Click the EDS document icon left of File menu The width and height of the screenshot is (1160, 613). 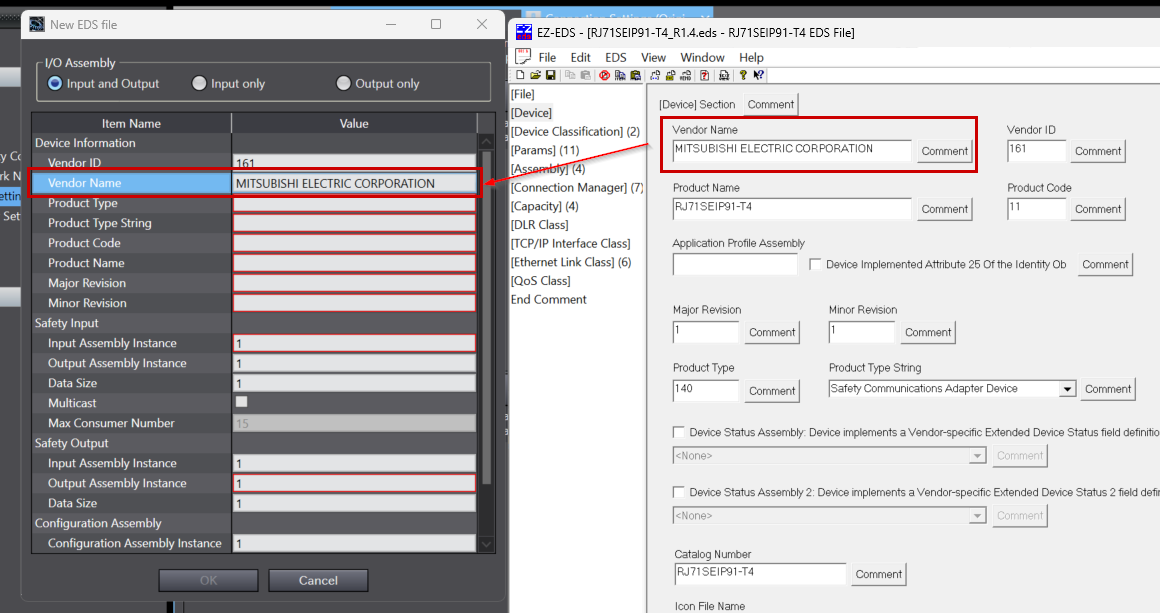pos(523,56)
